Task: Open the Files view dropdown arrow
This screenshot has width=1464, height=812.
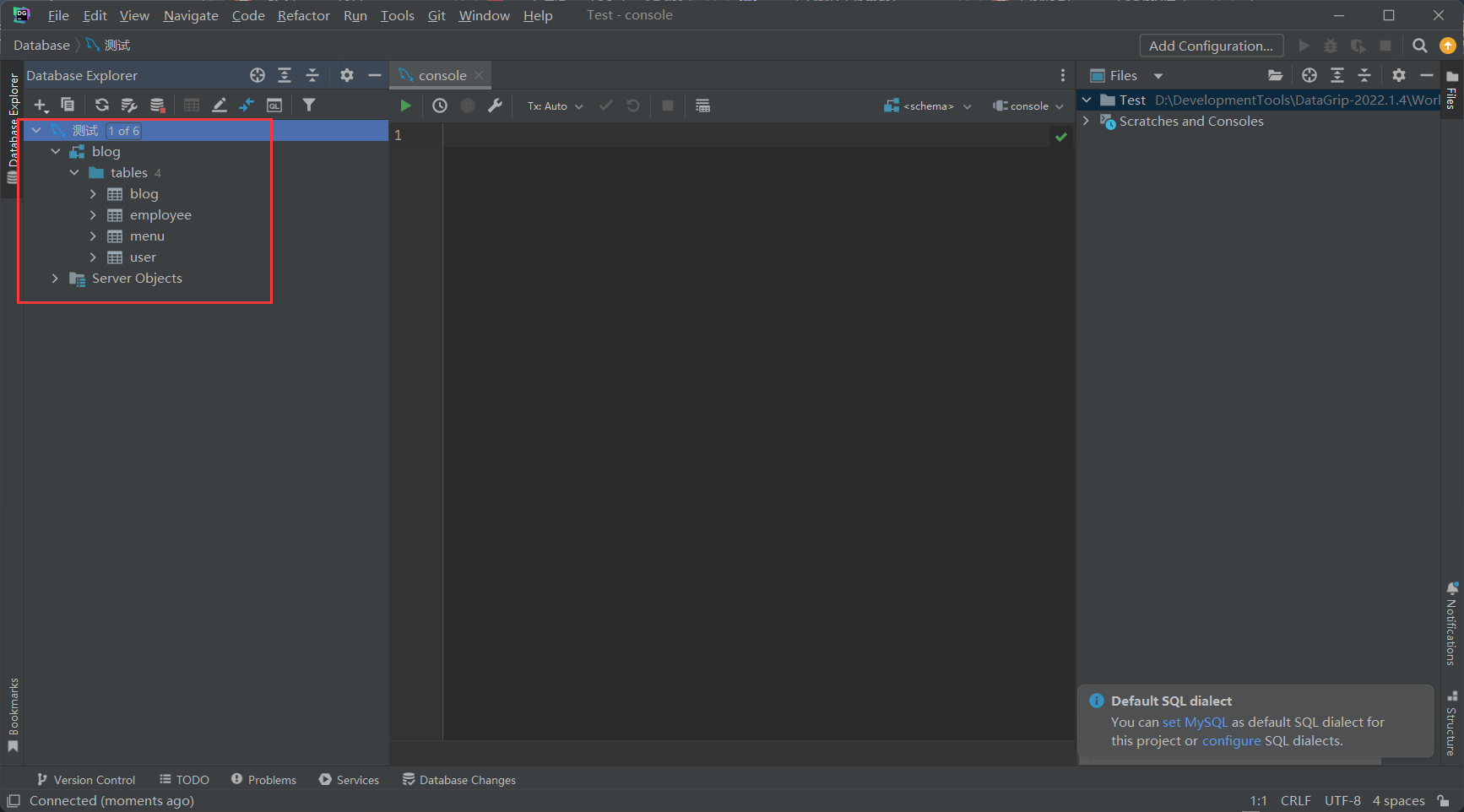Action: click(x=1158, y=76)
